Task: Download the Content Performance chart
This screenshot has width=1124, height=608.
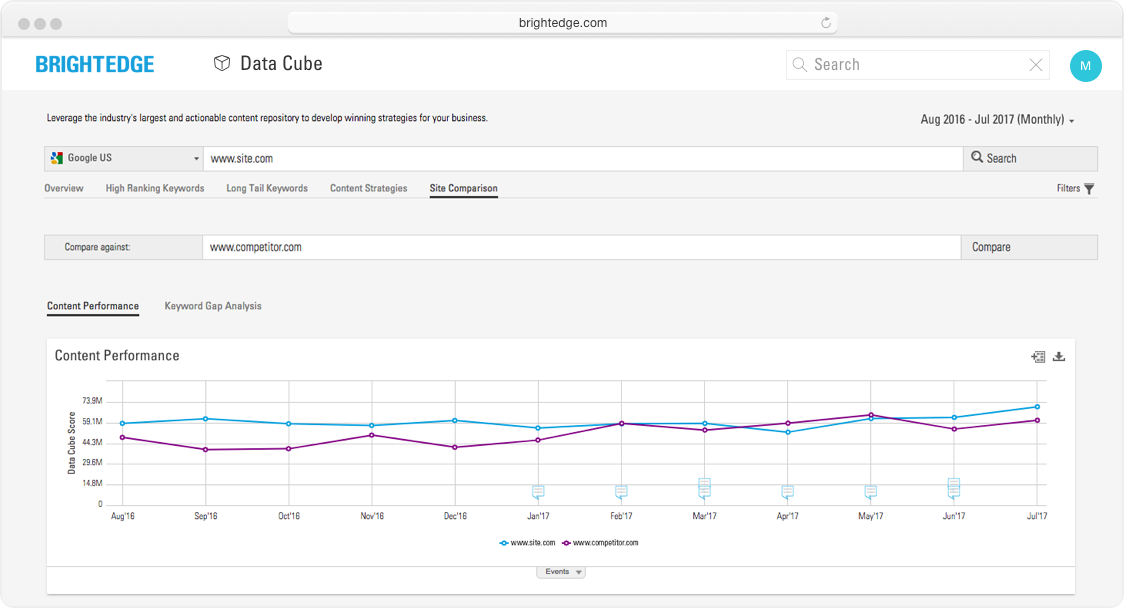Action: tap(1059, 357)
